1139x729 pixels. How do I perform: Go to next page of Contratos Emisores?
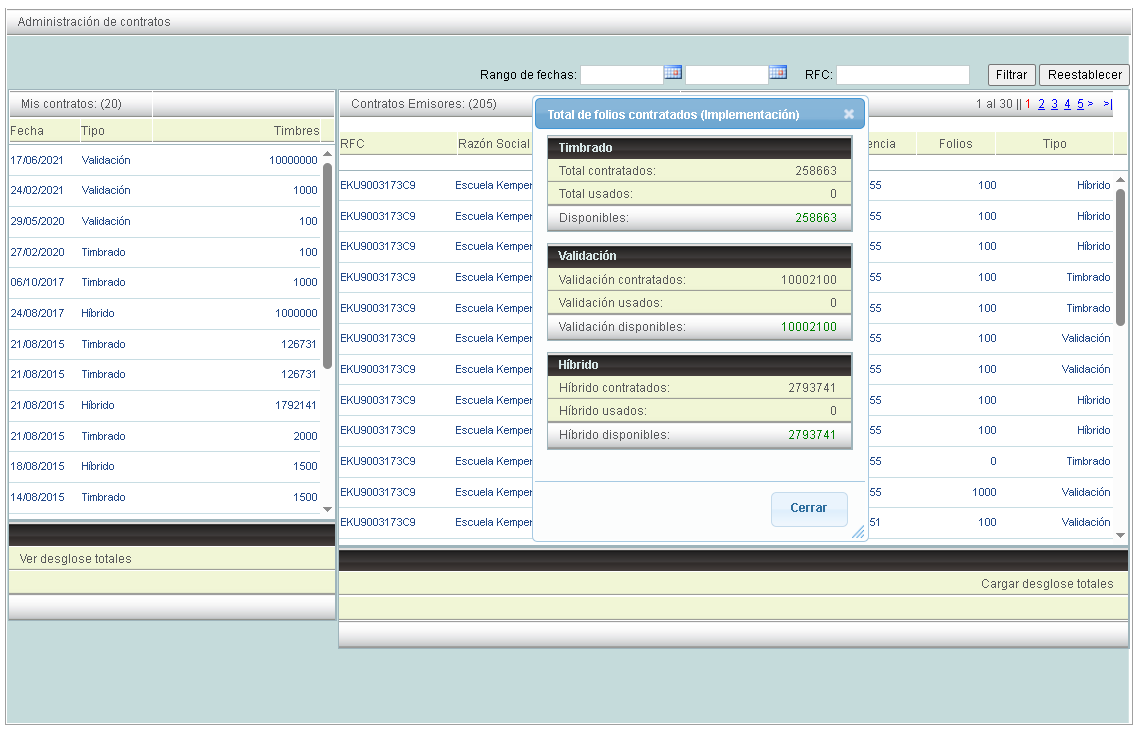[1091, 104]
